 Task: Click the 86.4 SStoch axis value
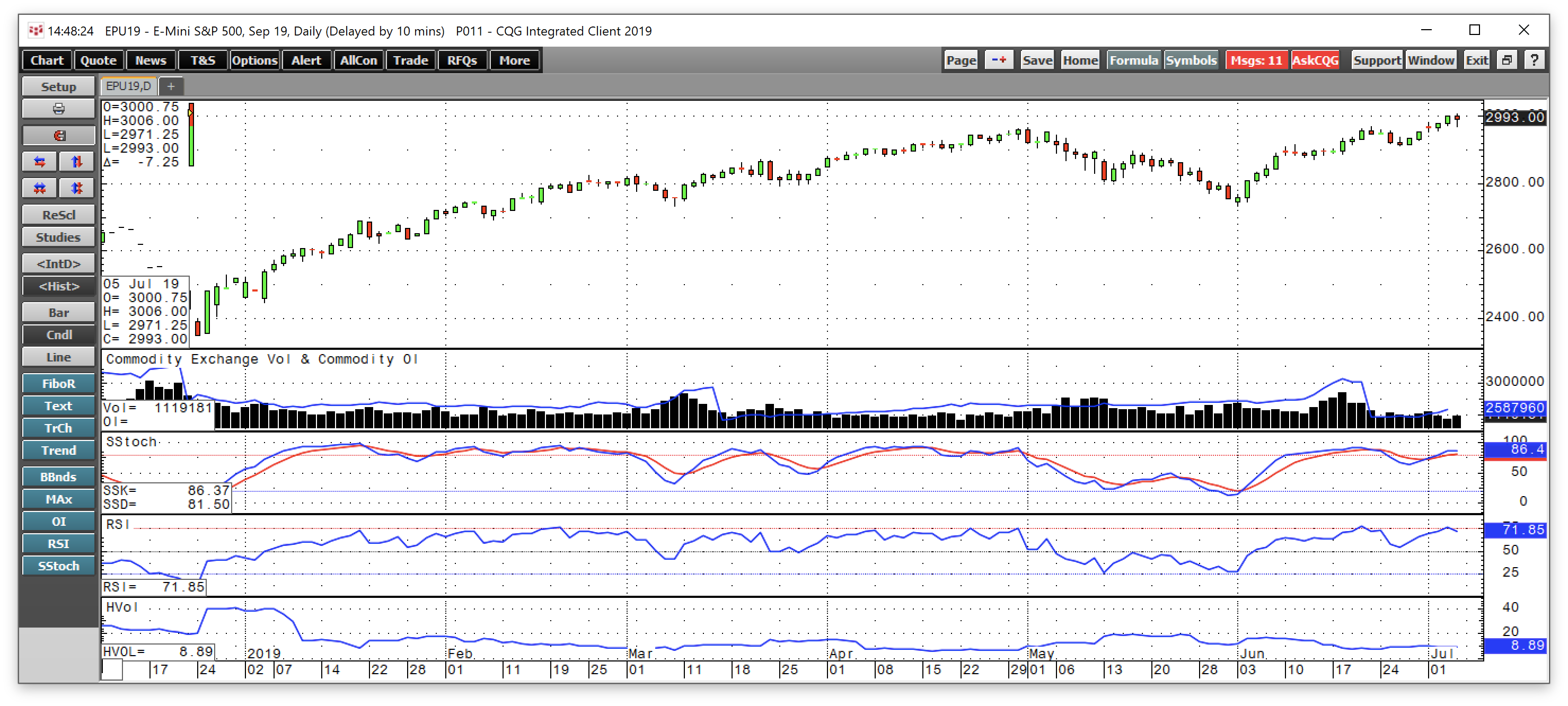click(1515, 450)
